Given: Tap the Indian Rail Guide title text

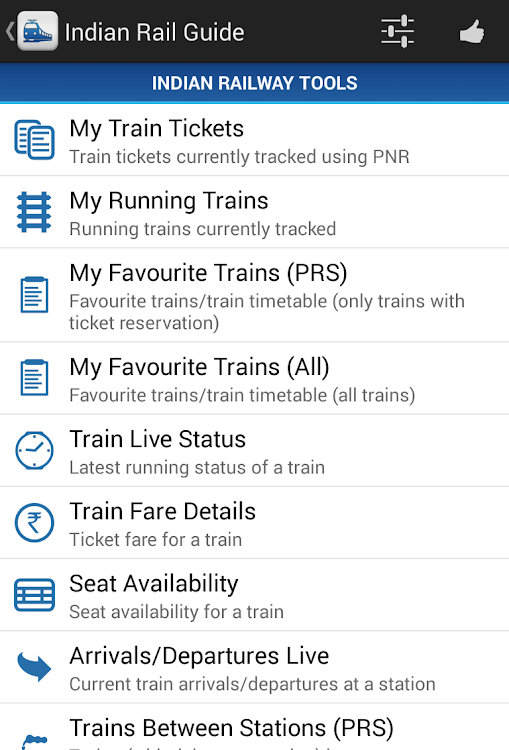Looking at the screenshot, I should [154, 33].
